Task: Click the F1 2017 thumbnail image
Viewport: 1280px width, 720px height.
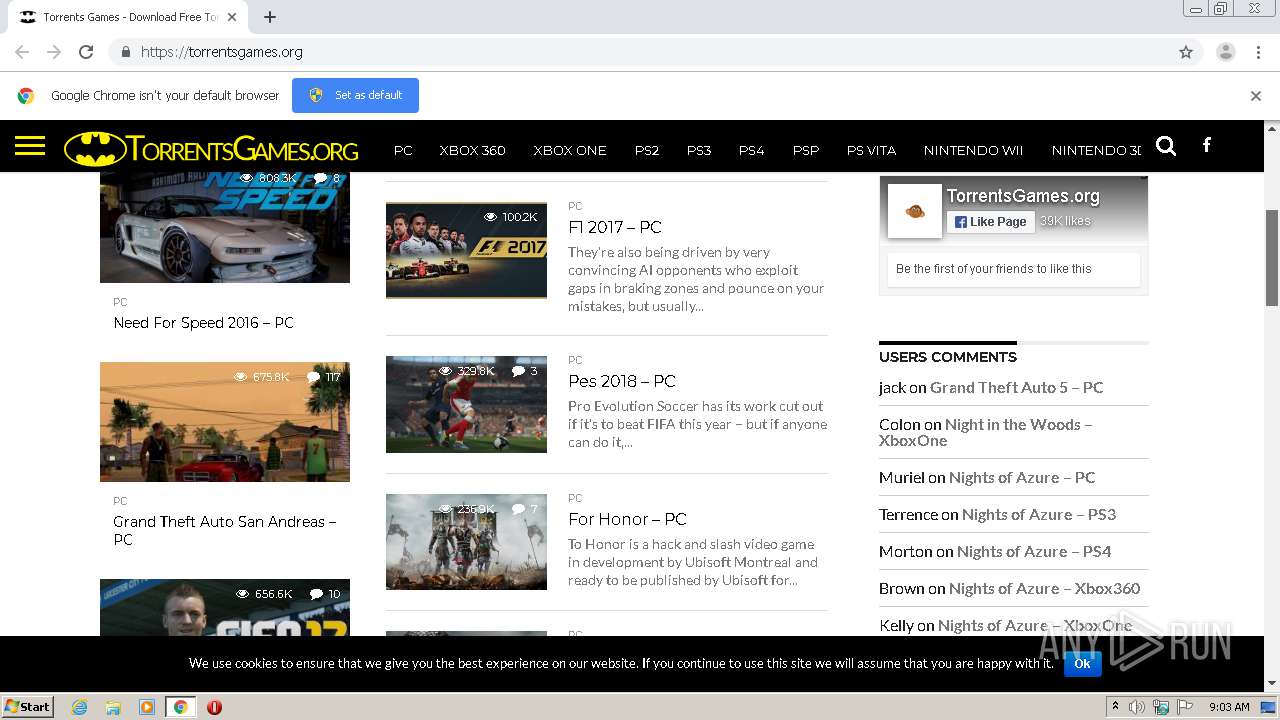Action: pyautogui.click(x=466, y=250)
